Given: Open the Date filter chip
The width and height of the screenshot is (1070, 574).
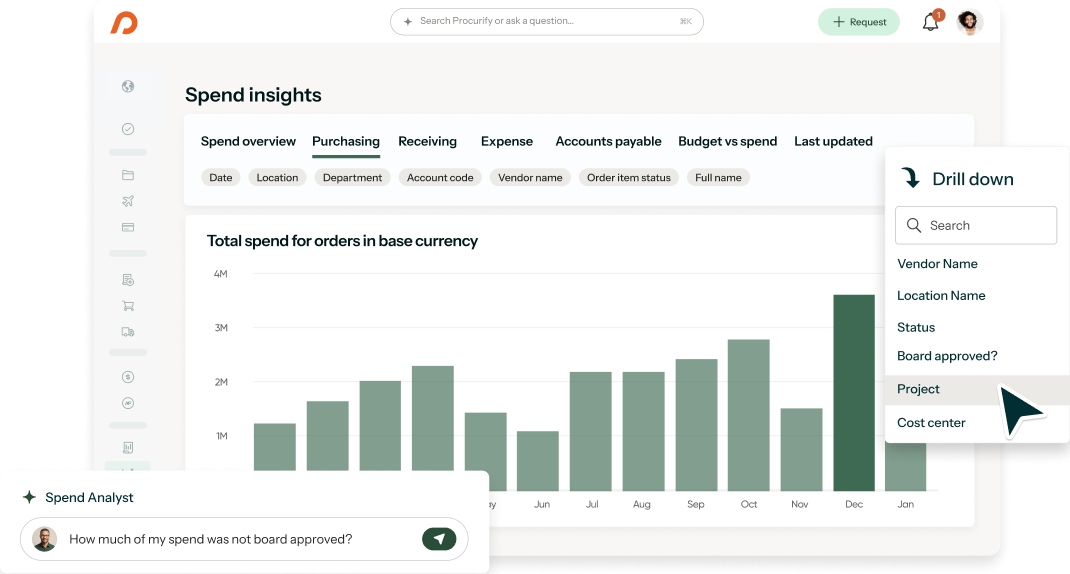Looking at the screenshot, I should [x=220, y=177].
